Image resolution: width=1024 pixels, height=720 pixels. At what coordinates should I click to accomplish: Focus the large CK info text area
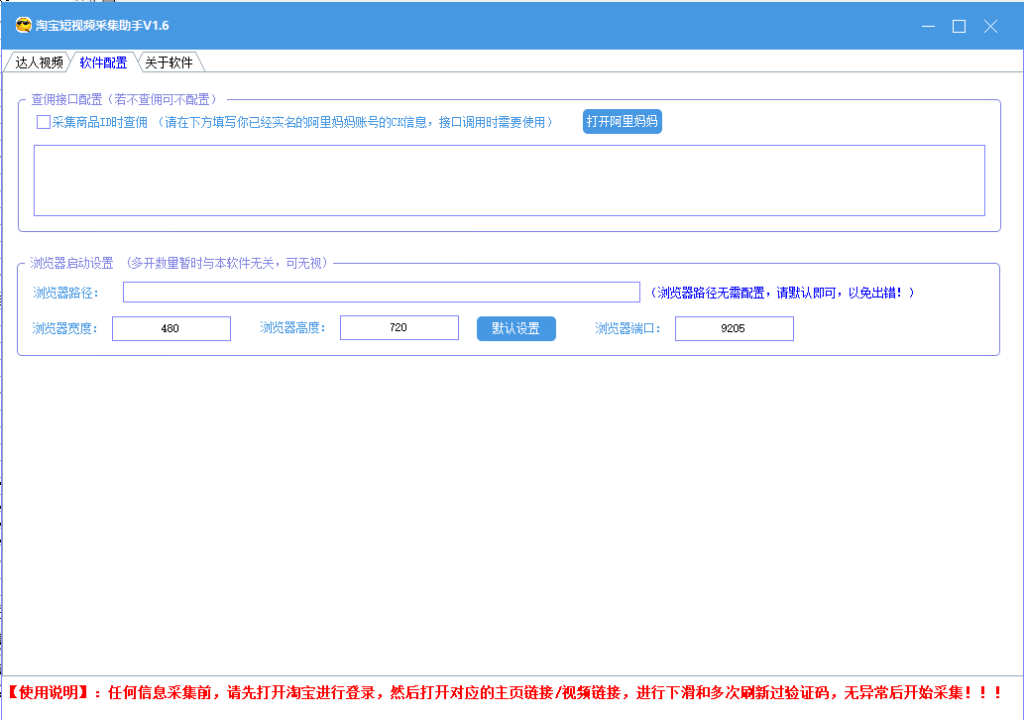coord(509,180)
